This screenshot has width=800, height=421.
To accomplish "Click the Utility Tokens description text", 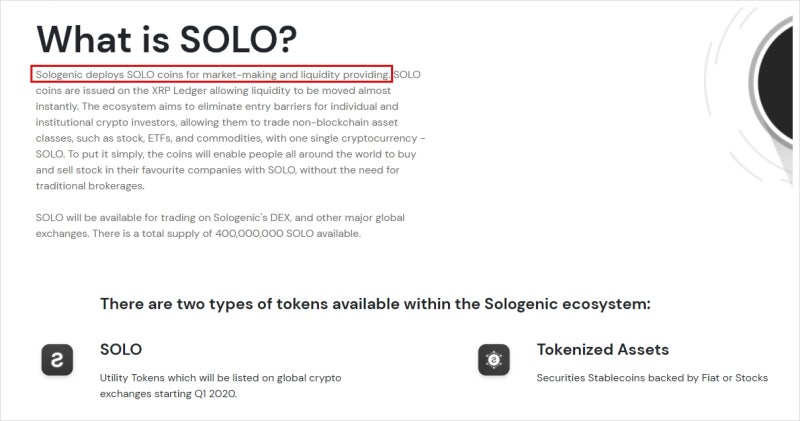I will pos(220,386).
